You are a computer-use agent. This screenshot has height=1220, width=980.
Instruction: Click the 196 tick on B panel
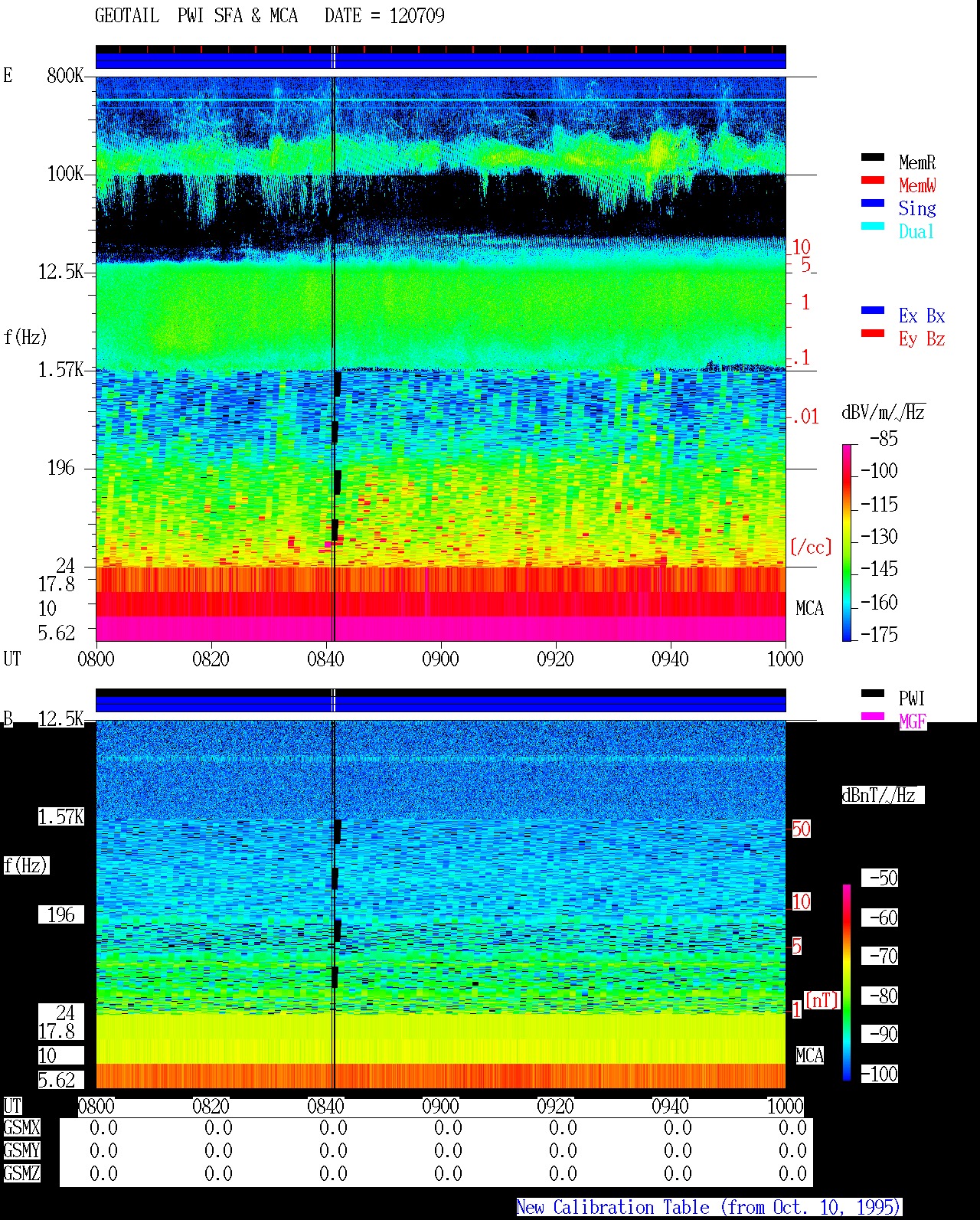click(x=61, y=915)
